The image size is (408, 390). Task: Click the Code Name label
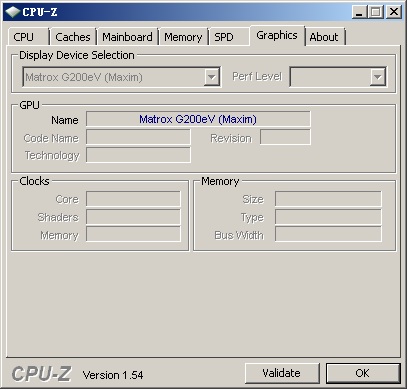(51, 138)
